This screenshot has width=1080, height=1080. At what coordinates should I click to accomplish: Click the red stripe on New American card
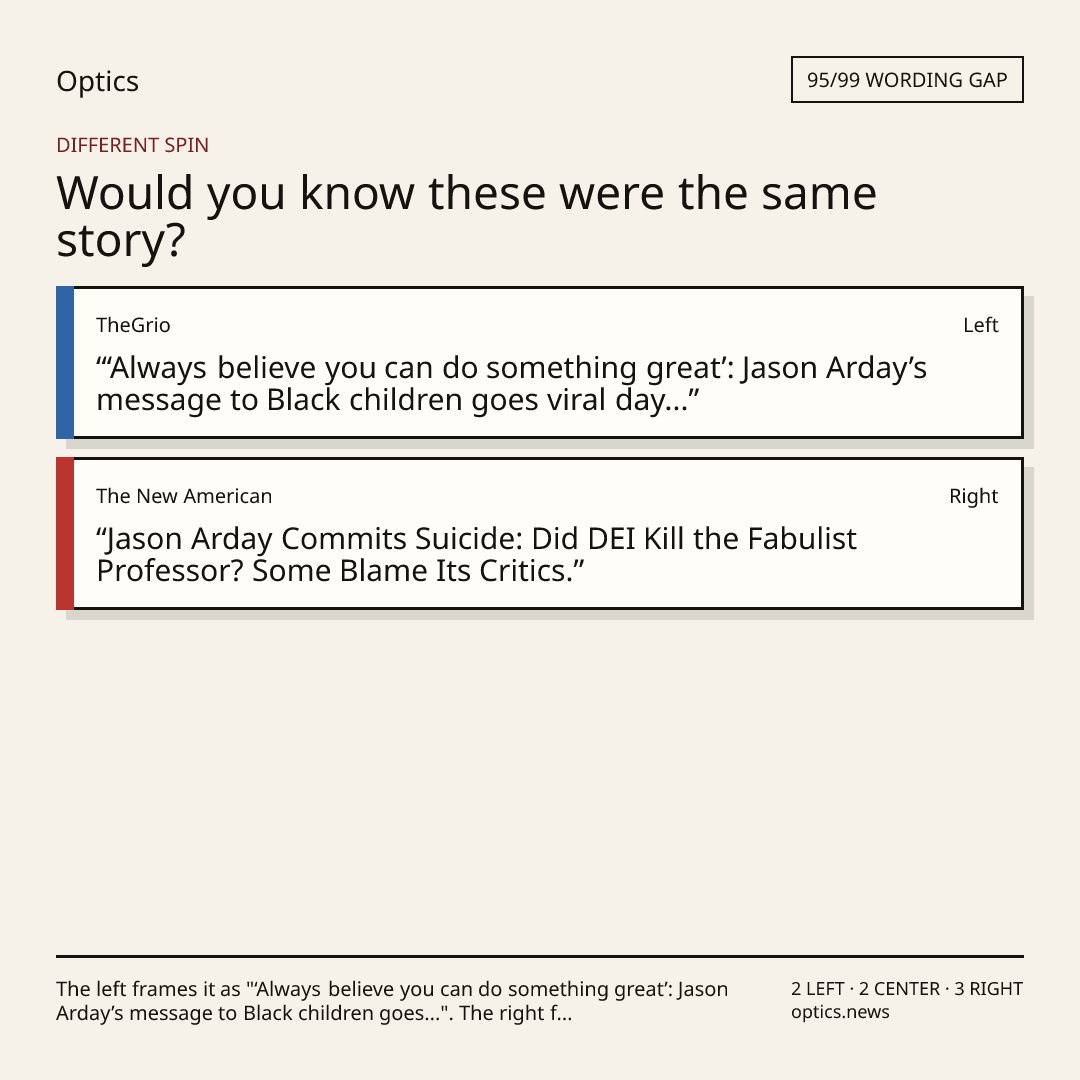pos(65,533)
